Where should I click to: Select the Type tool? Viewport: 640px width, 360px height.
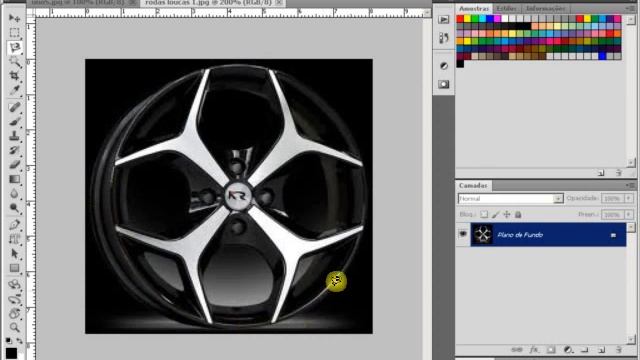click(x=14, y=239)
